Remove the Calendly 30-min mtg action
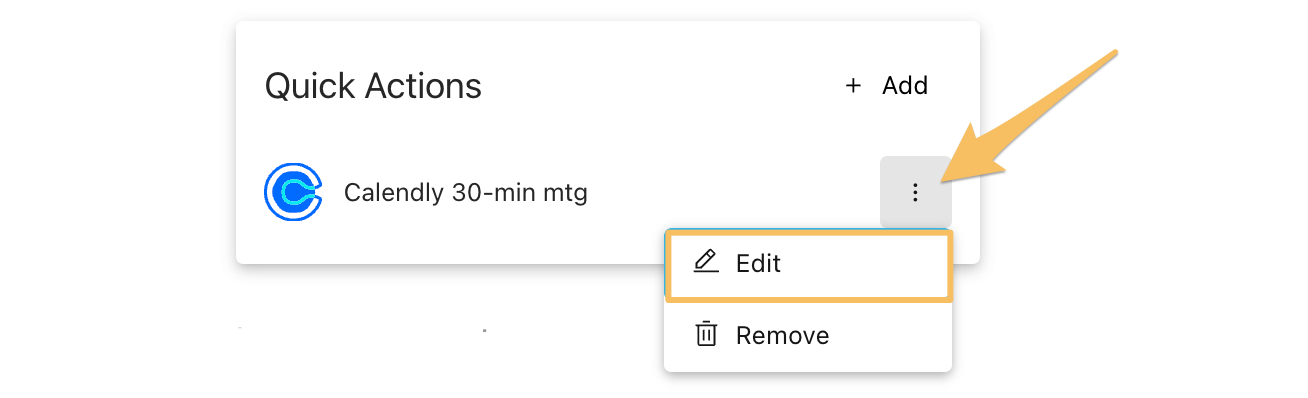This screenshot has height=398, width=1308. [808, 335]
